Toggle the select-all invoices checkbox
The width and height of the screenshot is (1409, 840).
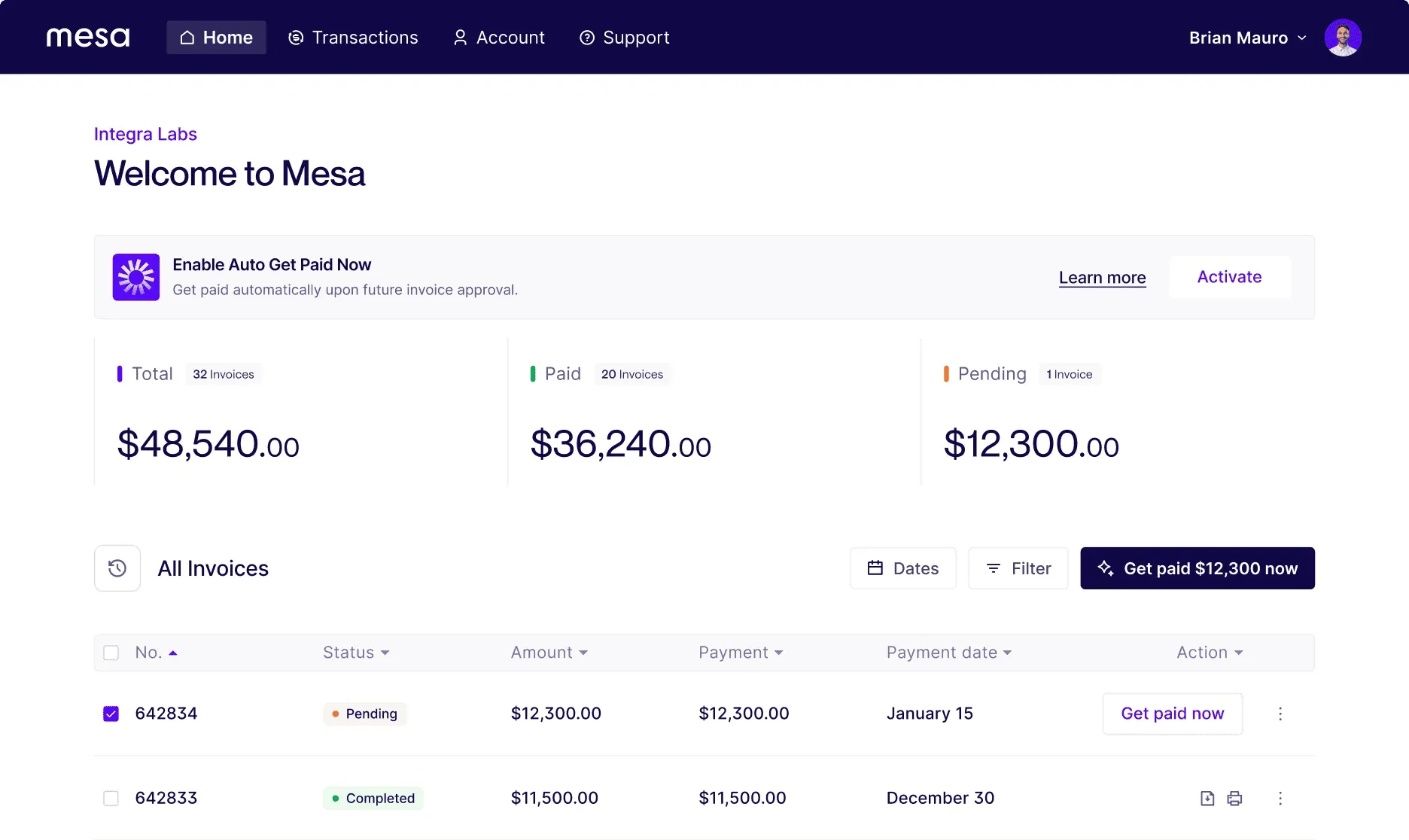(111, 653)
